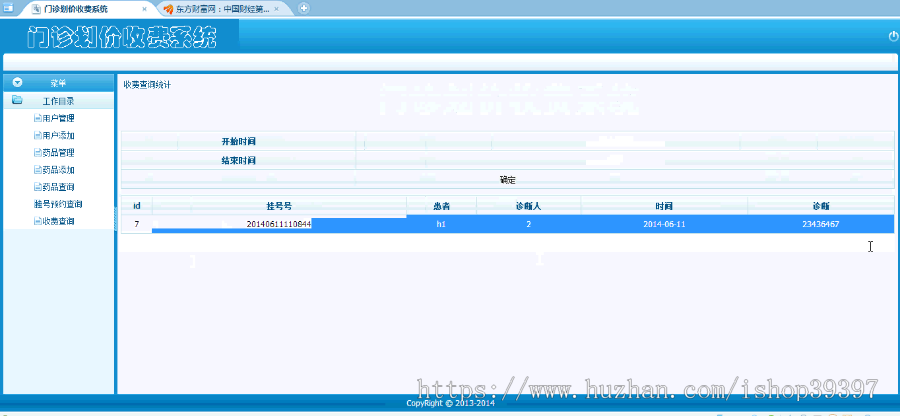Select the cell 20140611110844
Screen dimensions: 900x416
(279, 224)
